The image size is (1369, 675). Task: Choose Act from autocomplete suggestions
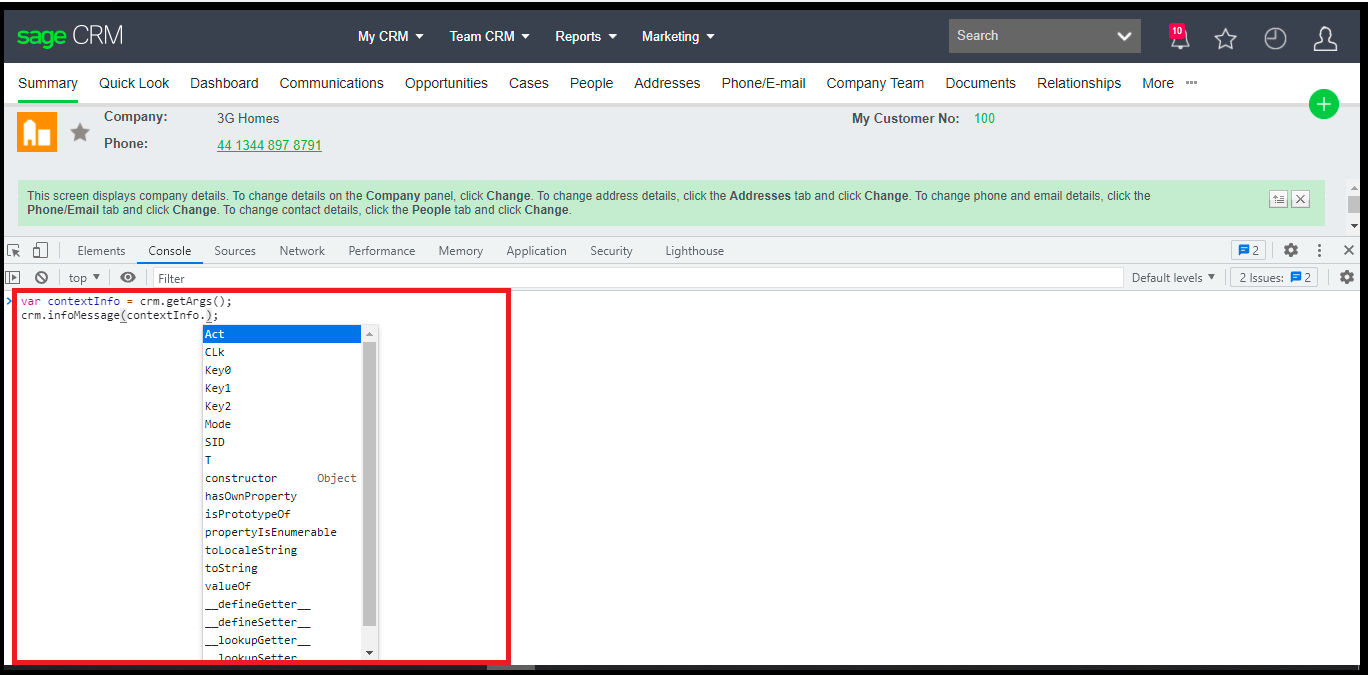click(281, 334)
